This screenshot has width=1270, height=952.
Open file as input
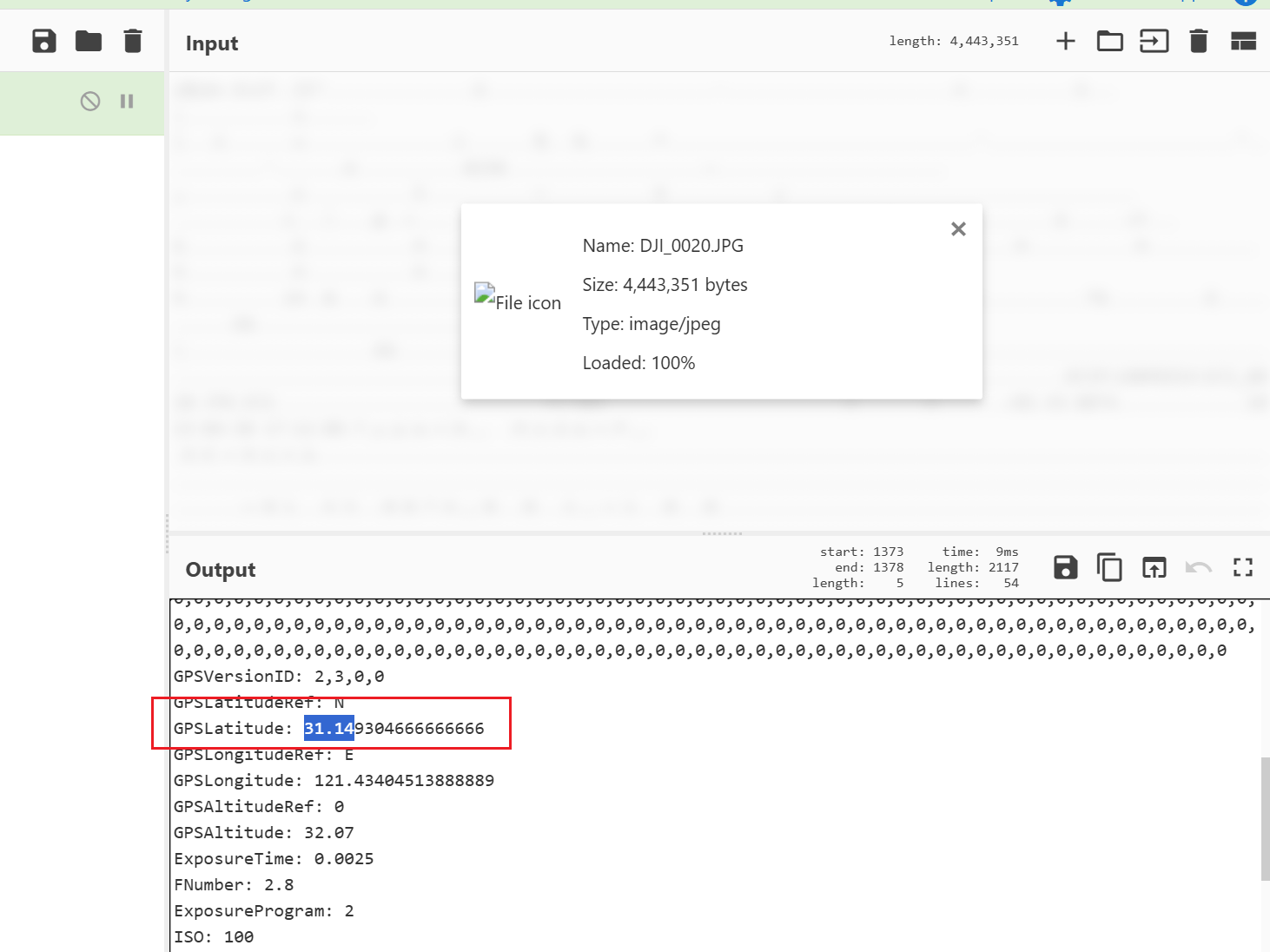coord(1154,41)
